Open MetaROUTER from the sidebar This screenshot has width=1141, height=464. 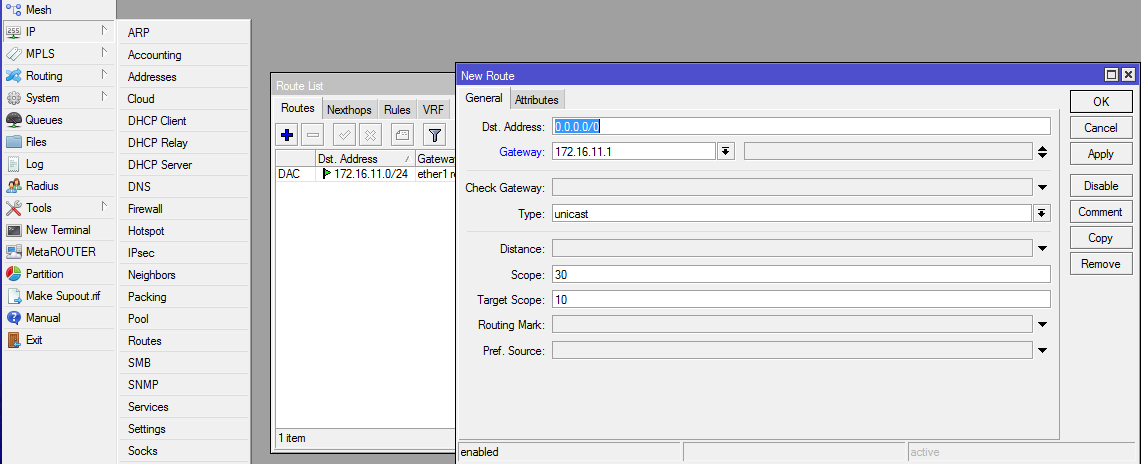[x=58, y=252]
